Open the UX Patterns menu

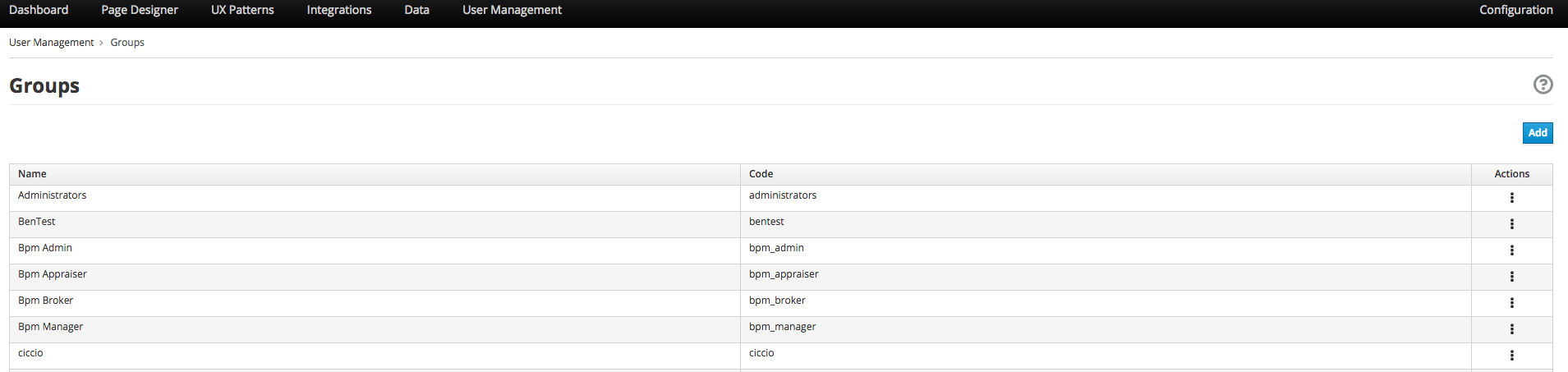[x=242, y=10]
